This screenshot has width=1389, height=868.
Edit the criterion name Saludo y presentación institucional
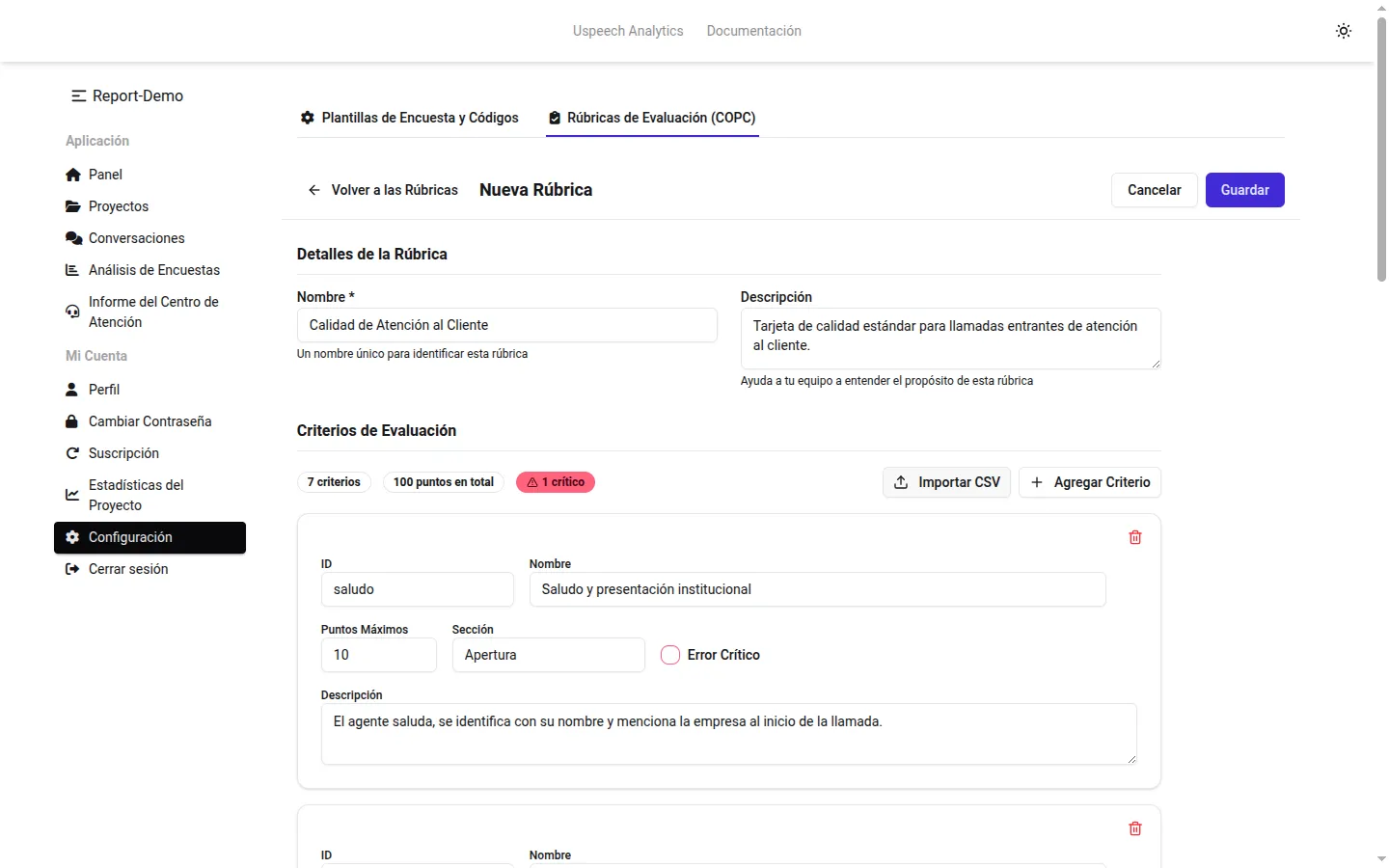pyautogui.click(x=818, y=589)
